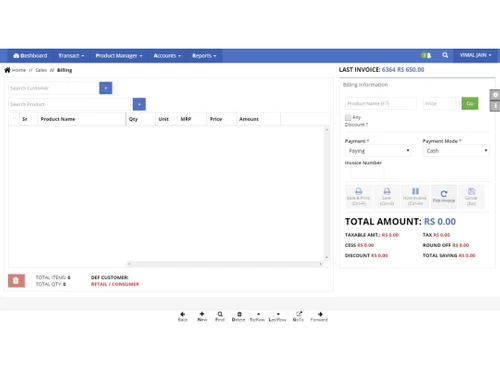
Task: Click the Cancel (Esc) button
Action: (471, 197)
